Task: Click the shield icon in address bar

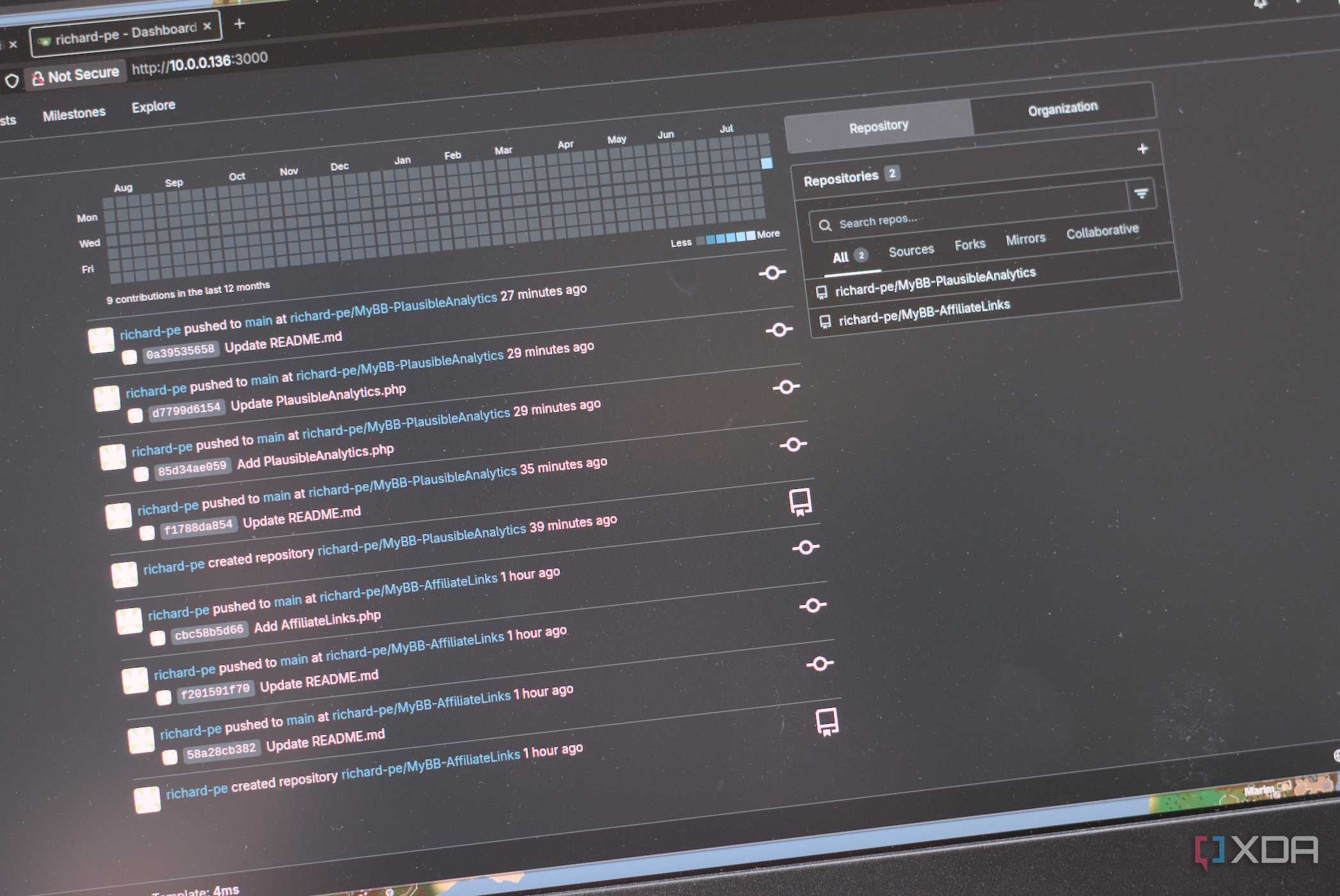Action: [x=12, y=81]
